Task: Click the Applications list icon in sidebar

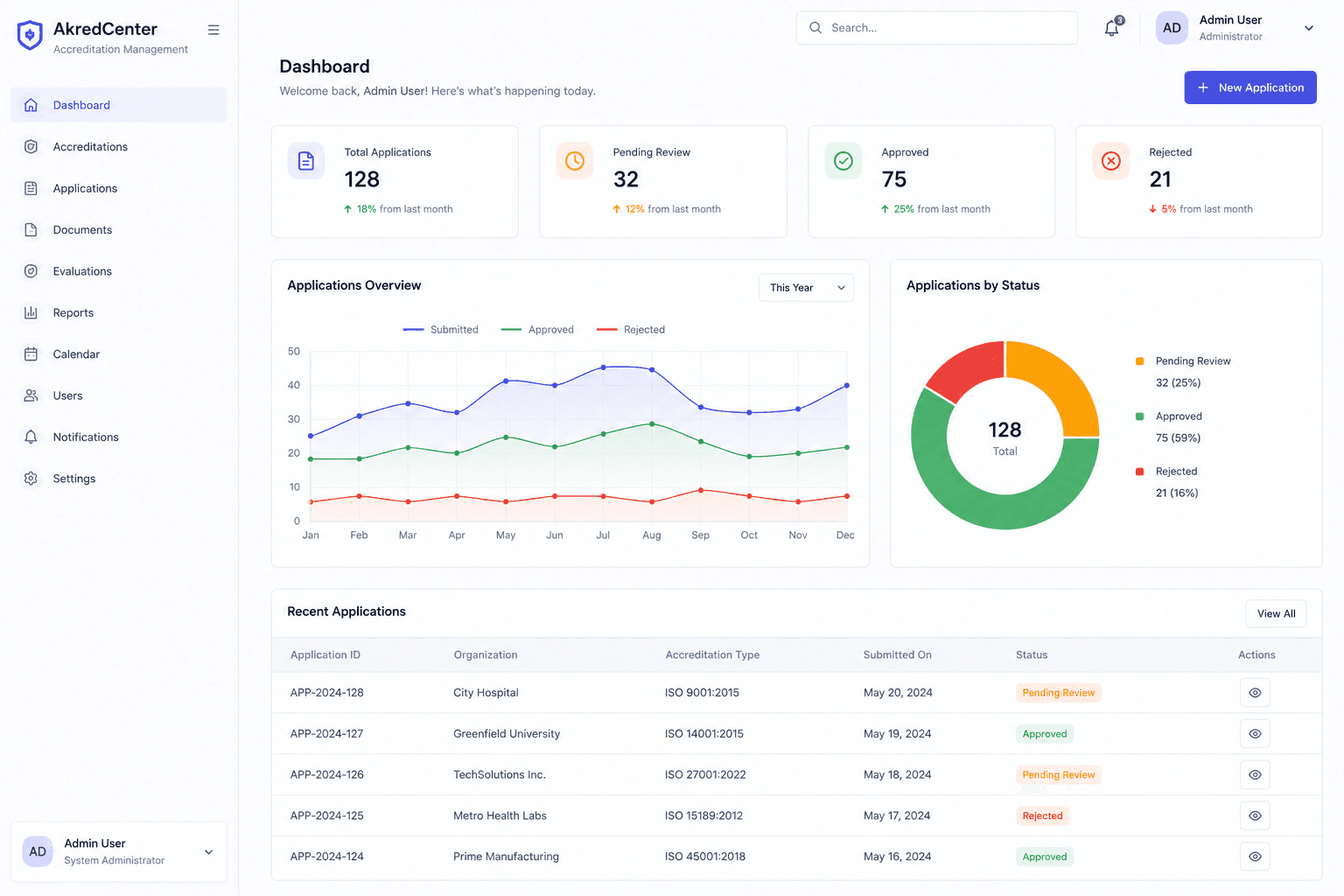Action: (31, 188)
